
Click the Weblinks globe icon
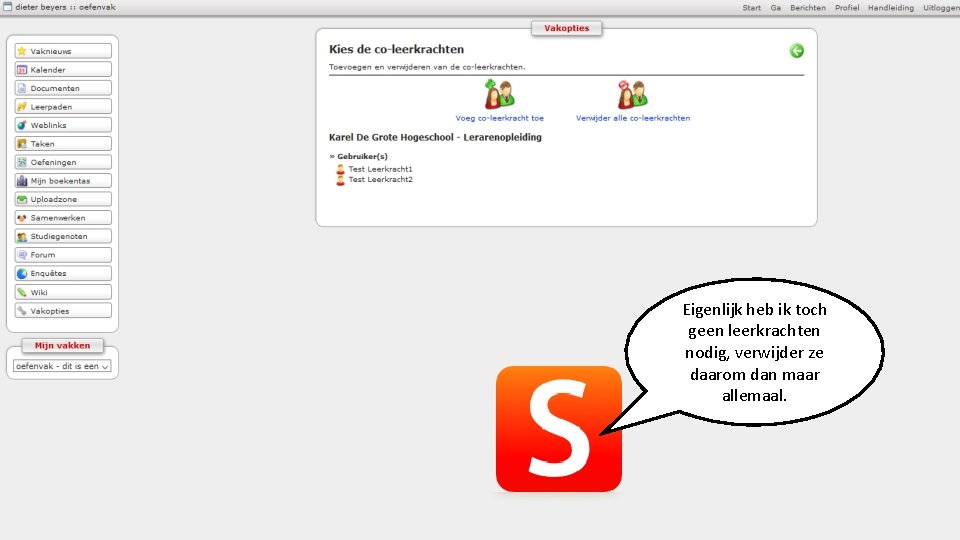[x=22, y=125]
